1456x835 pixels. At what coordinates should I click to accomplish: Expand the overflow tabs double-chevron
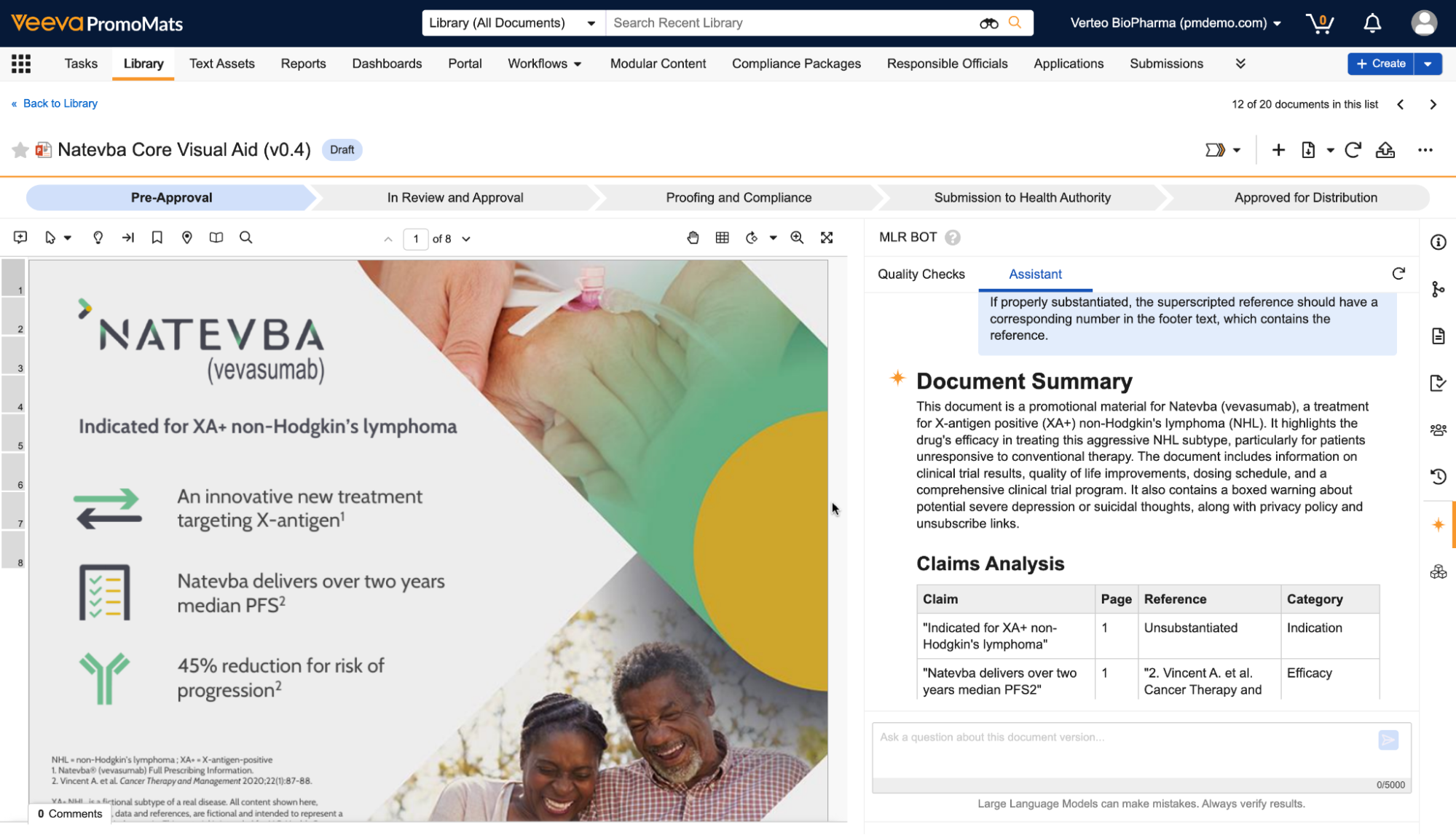[x=1240, y=64]
